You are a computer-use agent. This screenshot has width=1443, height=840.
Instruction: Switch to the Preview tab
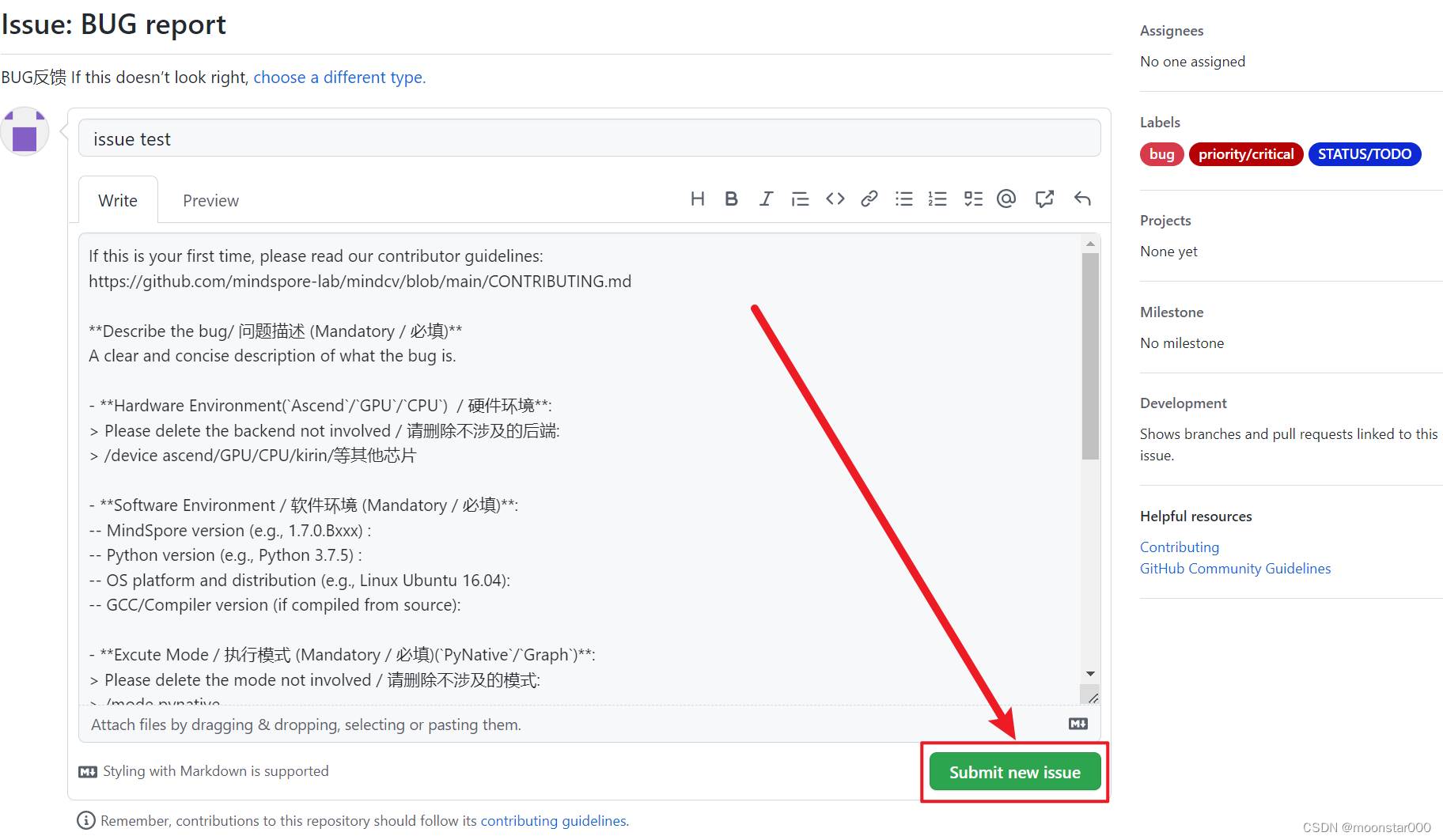[x=210, y=200]
